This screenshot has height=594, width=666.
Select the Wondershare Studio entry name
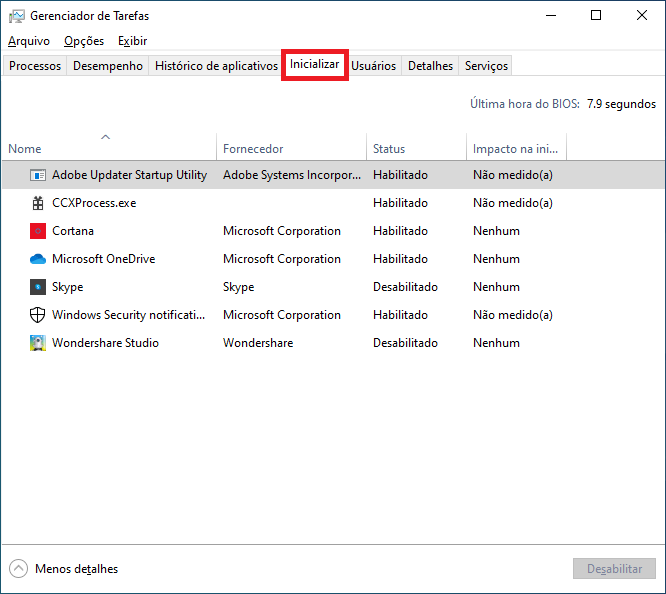(x=105, y=343)
